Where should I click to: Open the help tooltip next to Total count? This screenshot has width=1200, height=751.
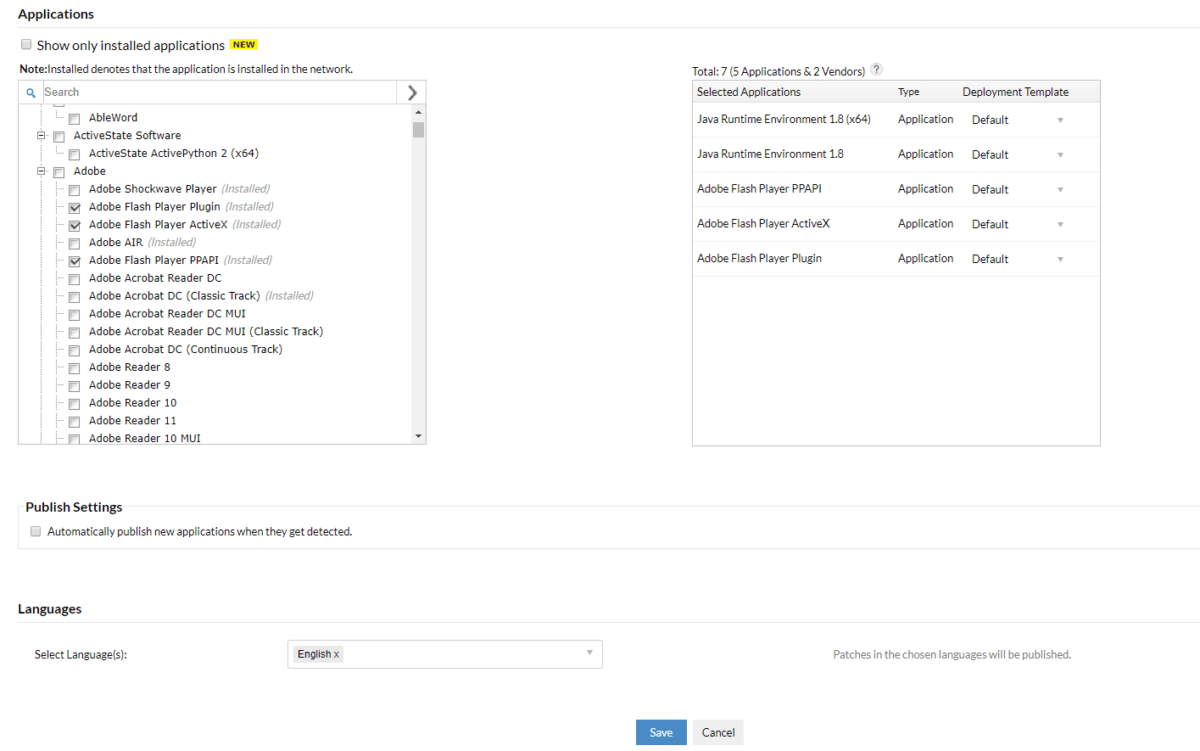877,69
